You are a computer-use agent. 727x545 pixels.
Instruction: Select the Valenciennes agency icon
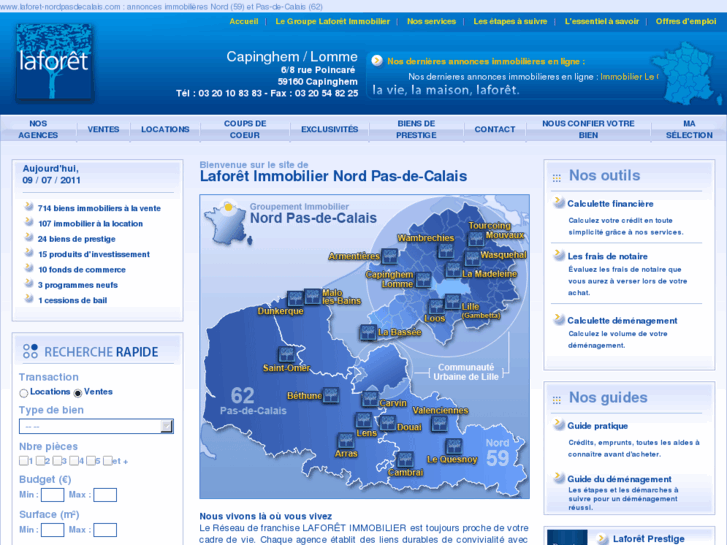[439, 423]
